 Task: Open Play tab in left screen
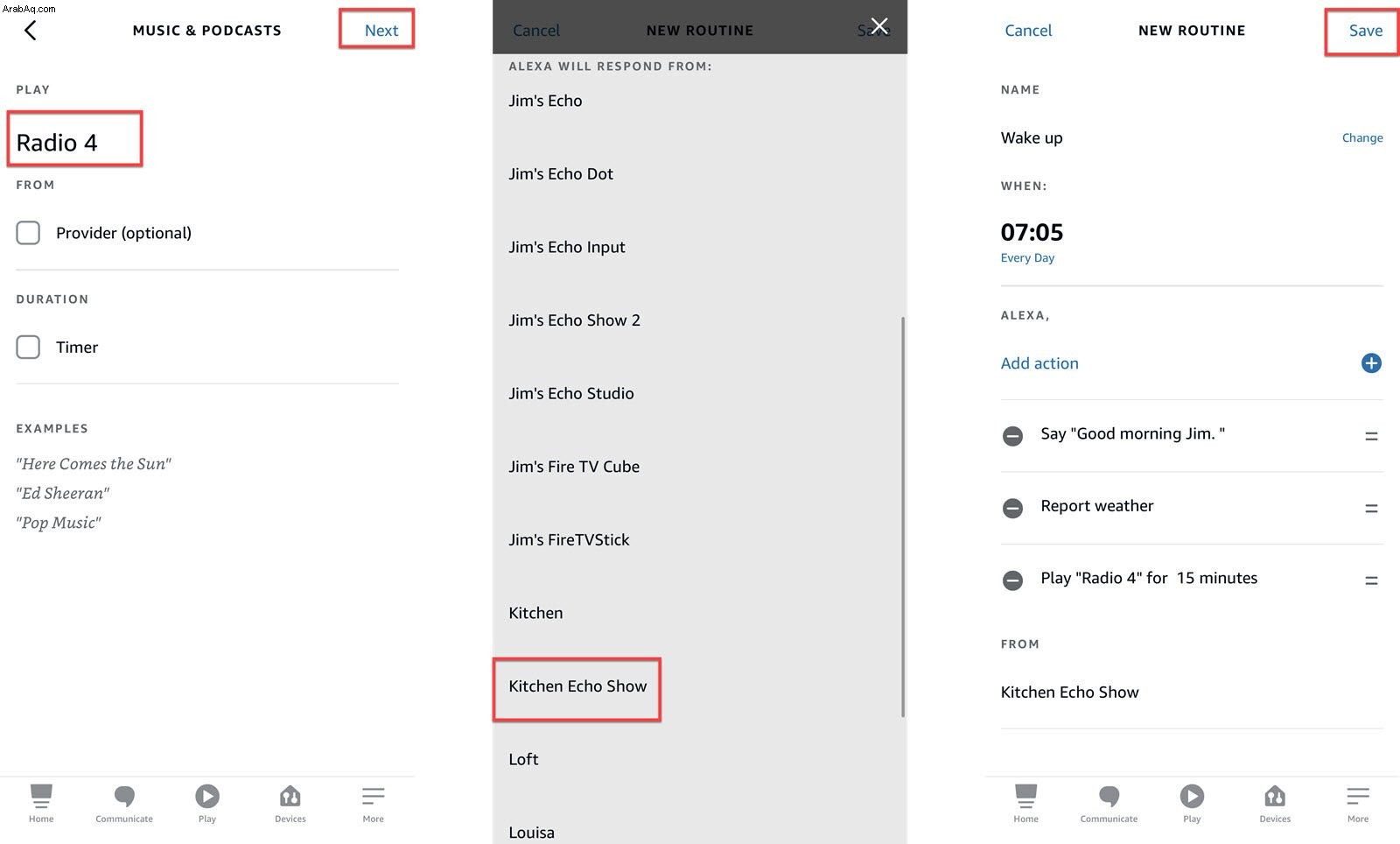207,803
